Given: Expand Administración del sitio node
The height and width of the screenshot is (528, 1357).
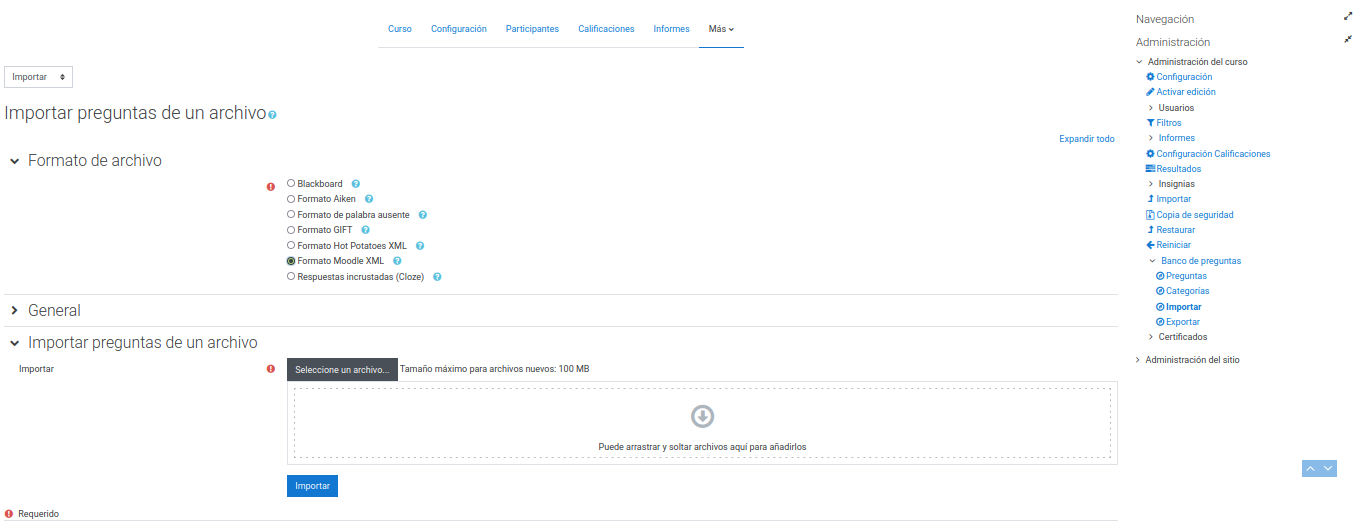Looking at the screenshot, I should [1139, 360].
